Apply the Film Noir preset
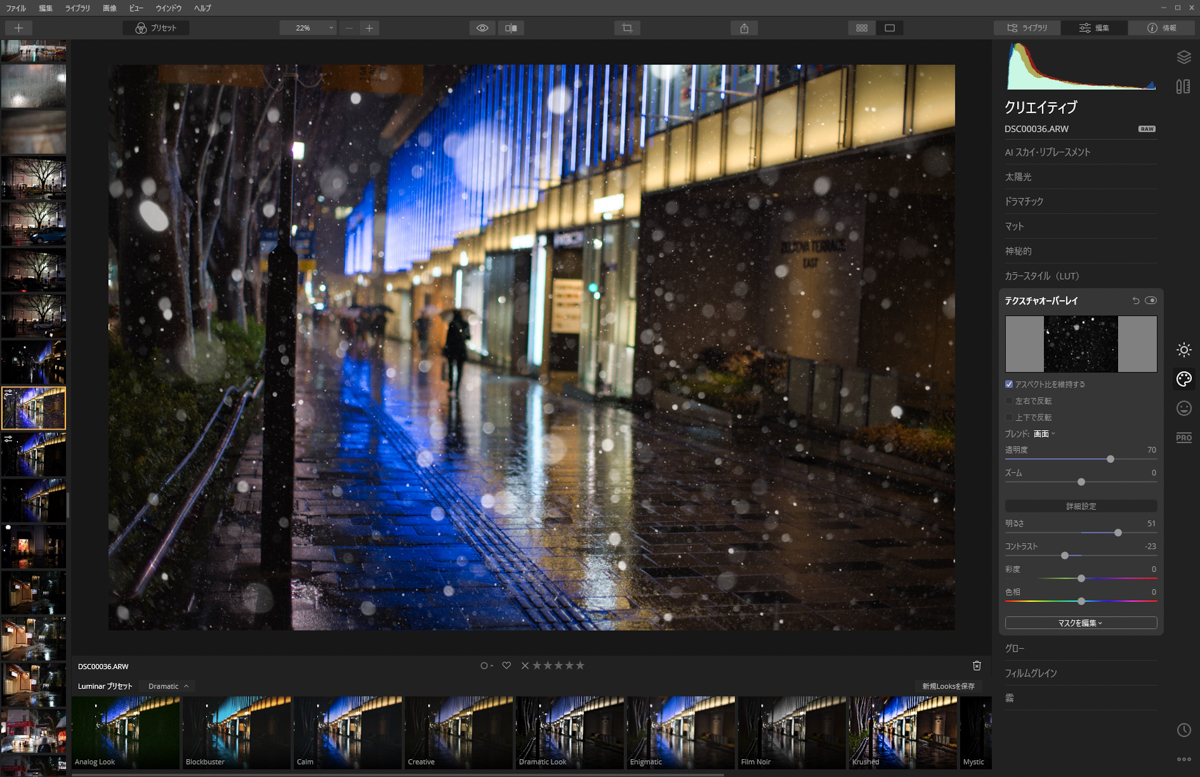 [791, 733]
